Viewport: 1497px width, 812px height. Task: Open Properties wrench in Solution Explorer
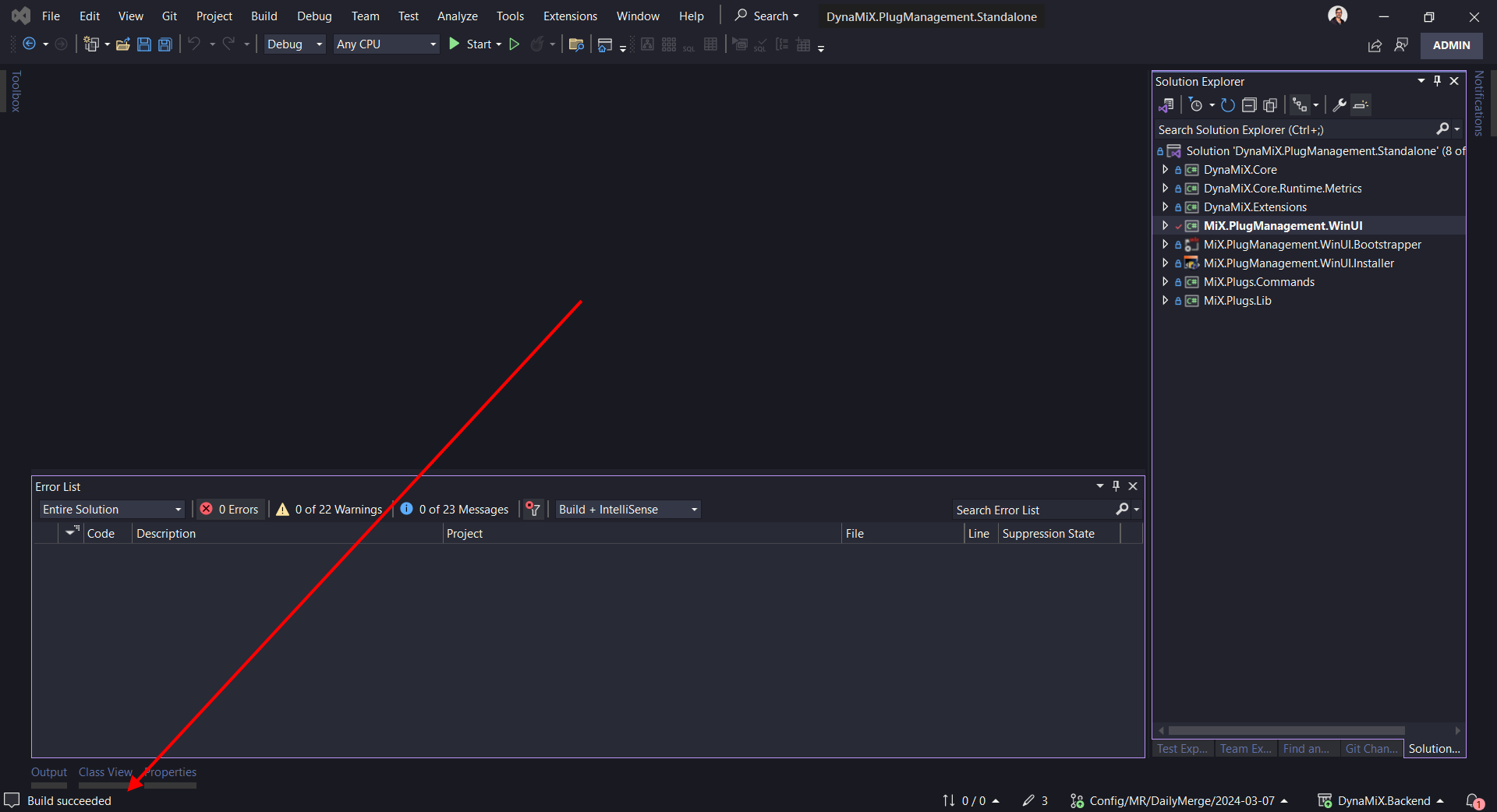pyautogui.click(x=1340, y=105)
